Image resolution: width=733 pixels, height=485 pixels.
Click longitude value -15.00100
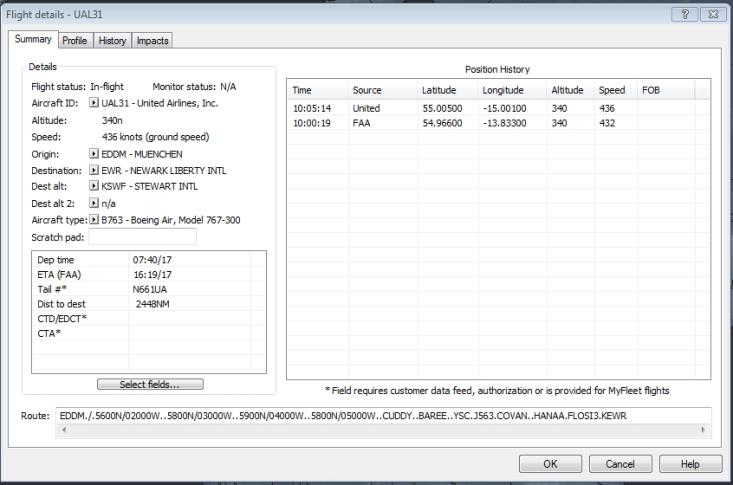point(504,108)
